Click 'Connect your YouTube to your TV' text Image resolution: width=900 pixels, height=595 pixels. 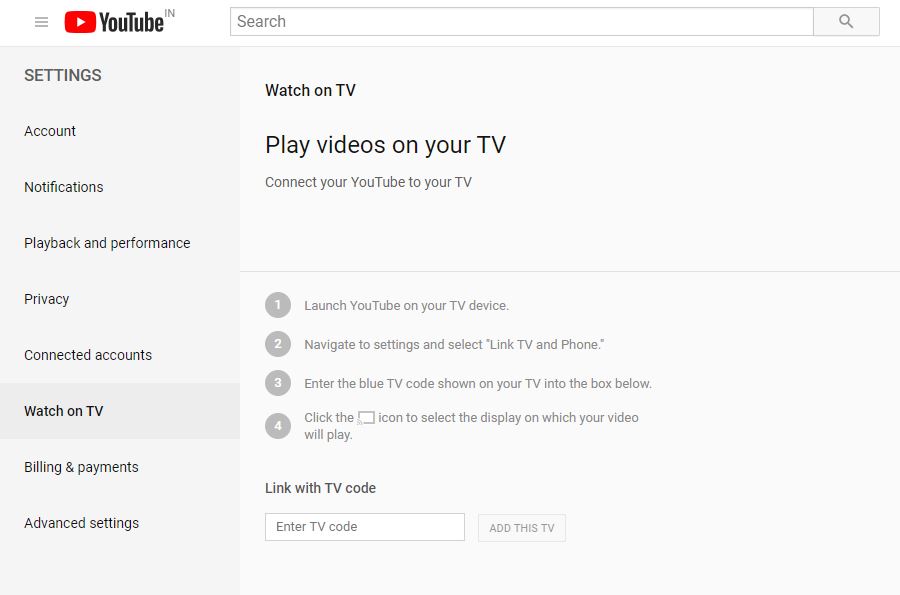click(x=368, y=182)
